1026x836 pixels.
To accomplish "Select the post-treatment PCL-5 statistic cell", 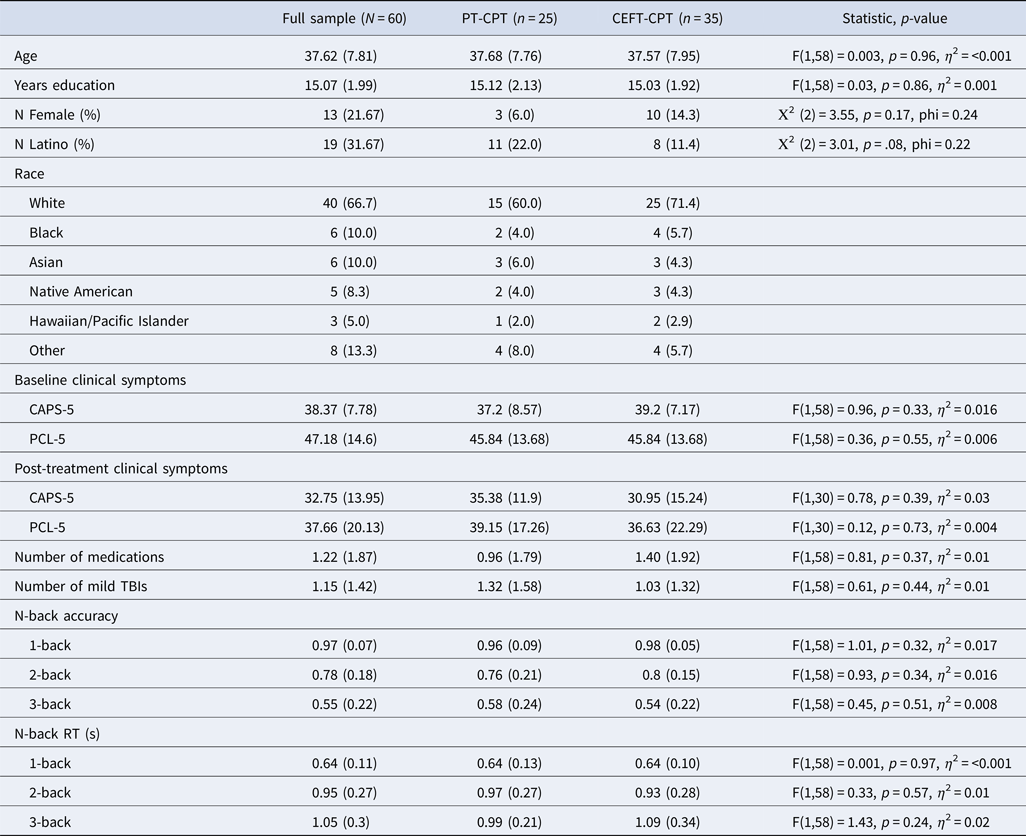I will tap(894, 527).
